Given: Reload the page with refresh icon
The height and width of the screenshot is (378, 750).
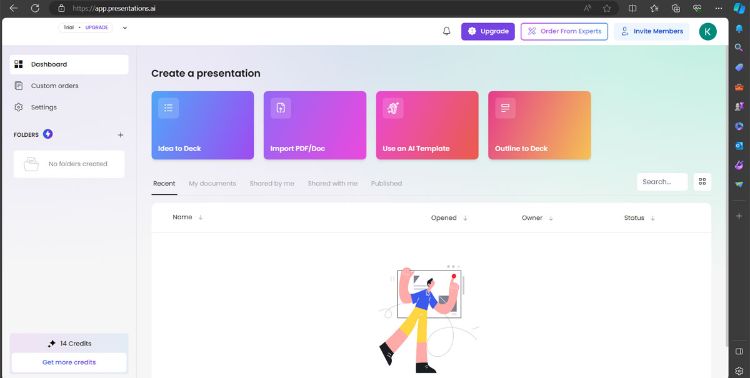Looking at the screenshot, I should [35, 8].
